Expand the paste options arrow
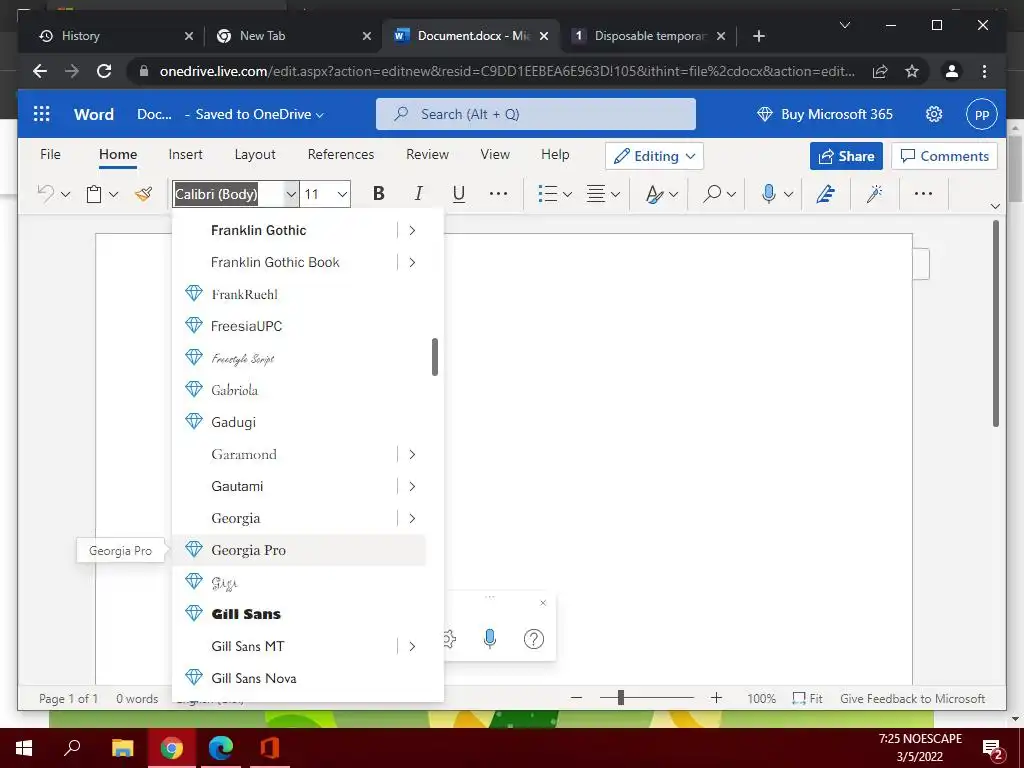Screen dimensions: 1024x768 point(114,194)
